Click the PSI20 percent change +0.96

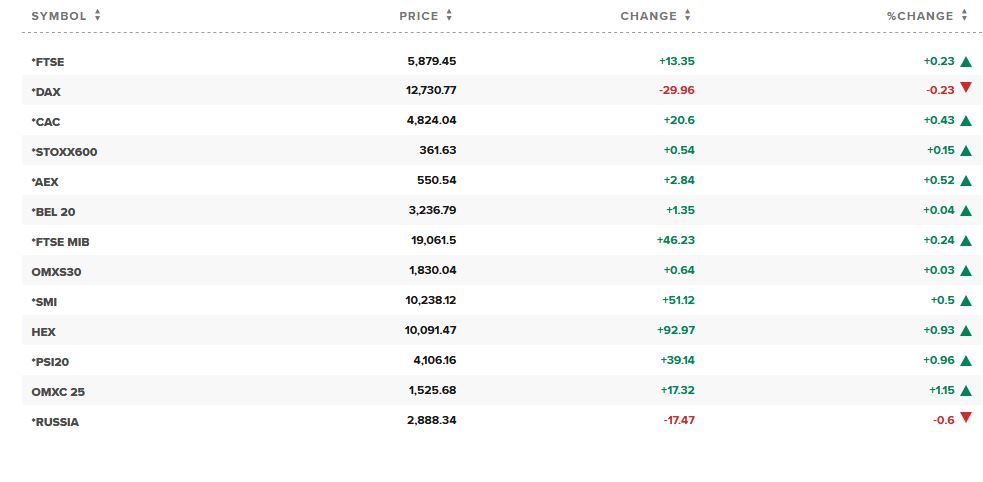pyautogui.click(x=939, y=360)
